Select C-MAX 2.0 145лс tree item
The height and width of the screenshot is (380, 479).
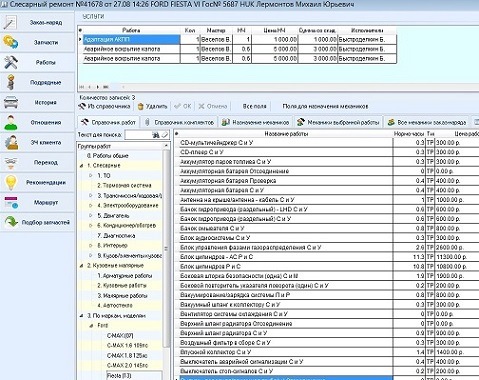[x=127, y=365]
